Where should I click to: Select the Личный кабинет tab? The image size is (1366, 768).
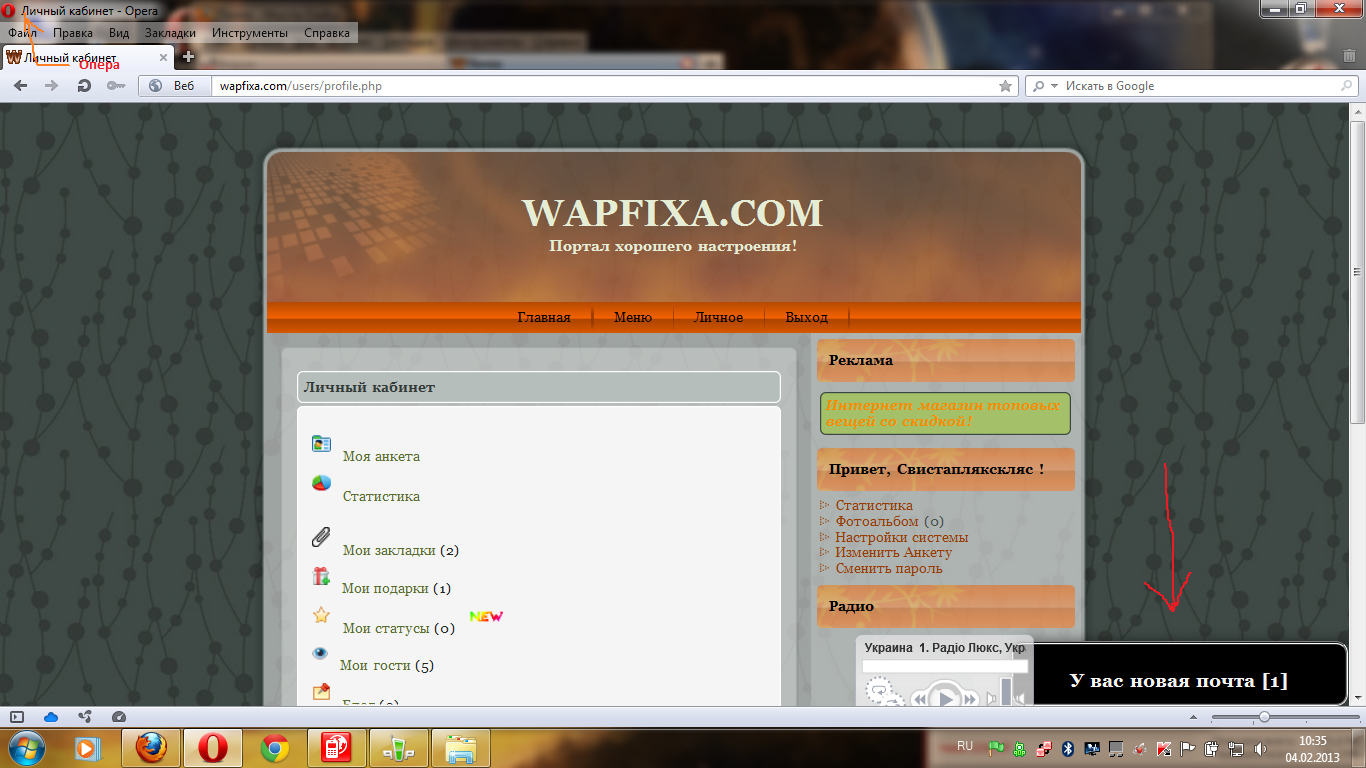(x=88, y=57)
